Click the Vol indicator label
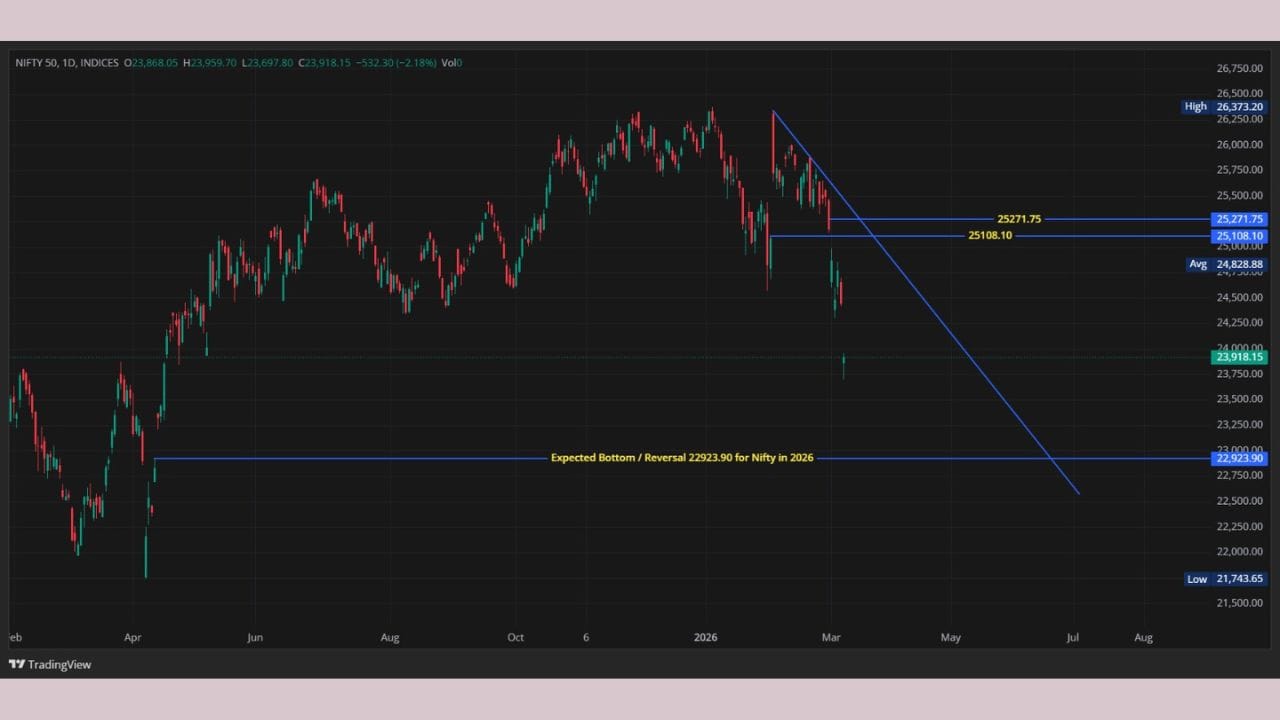Screen dimensions: 1280x720 click(x=449, y=63)
